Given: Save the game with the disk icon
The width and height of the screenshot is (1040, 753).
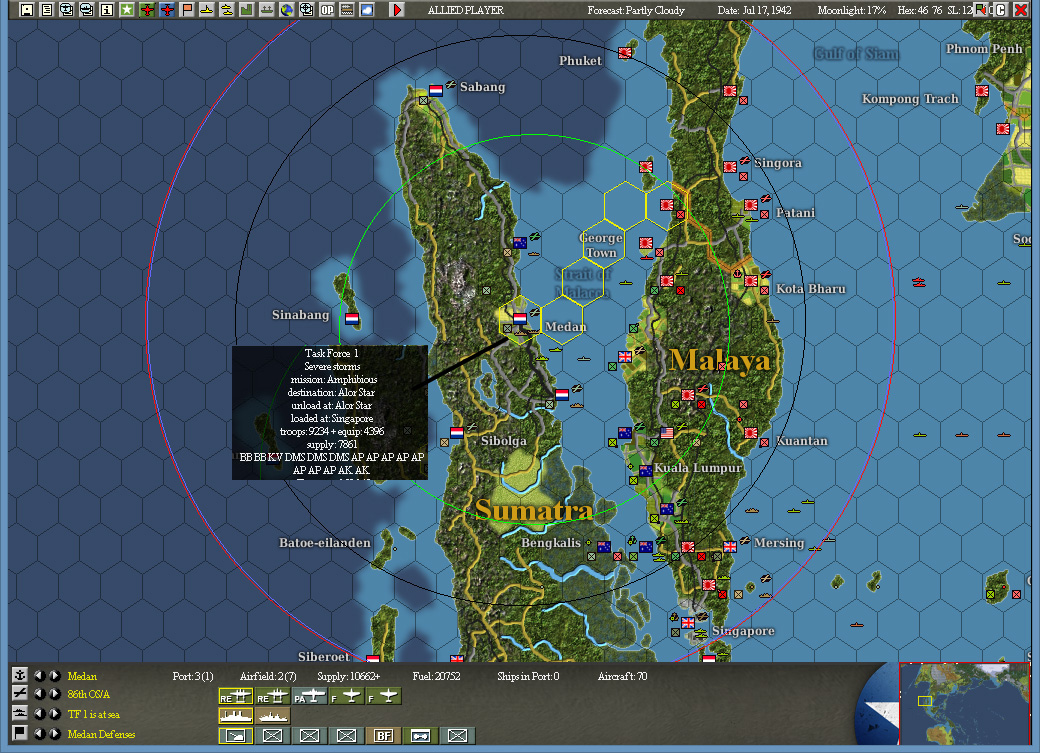Looking at the screenshot, I should [x=26, y=9].
